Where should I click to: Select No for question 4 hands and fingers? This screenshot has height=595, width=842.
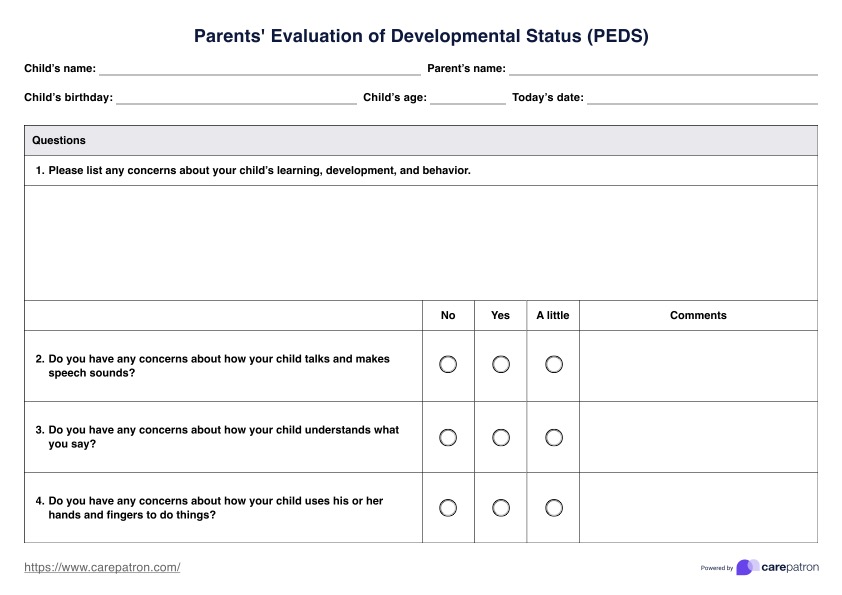[448, 508]
